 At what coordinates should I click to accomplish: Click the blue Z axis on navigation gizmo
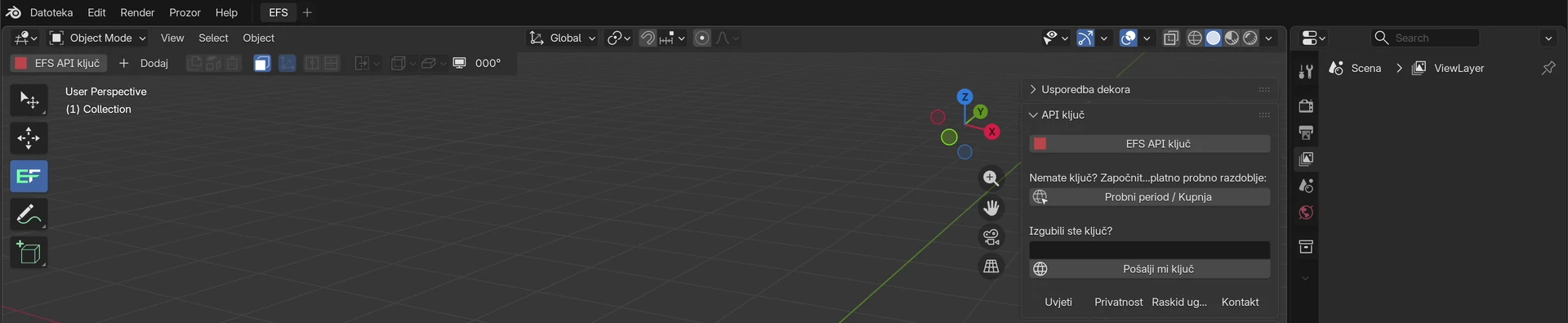click(x=965, y=96)
